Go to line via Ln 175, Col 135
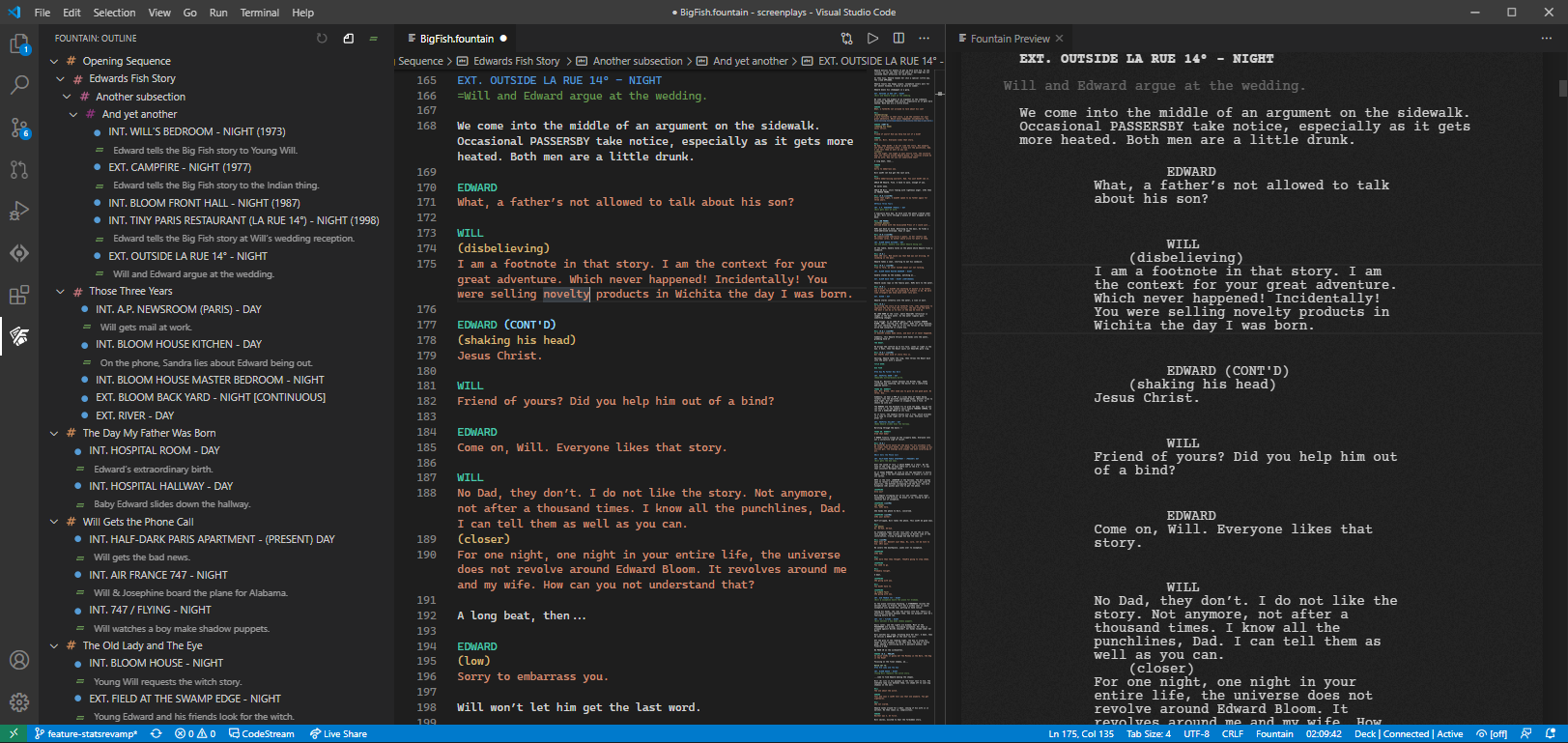The height and width of the screenshot is (743, 1568). 1081,734
